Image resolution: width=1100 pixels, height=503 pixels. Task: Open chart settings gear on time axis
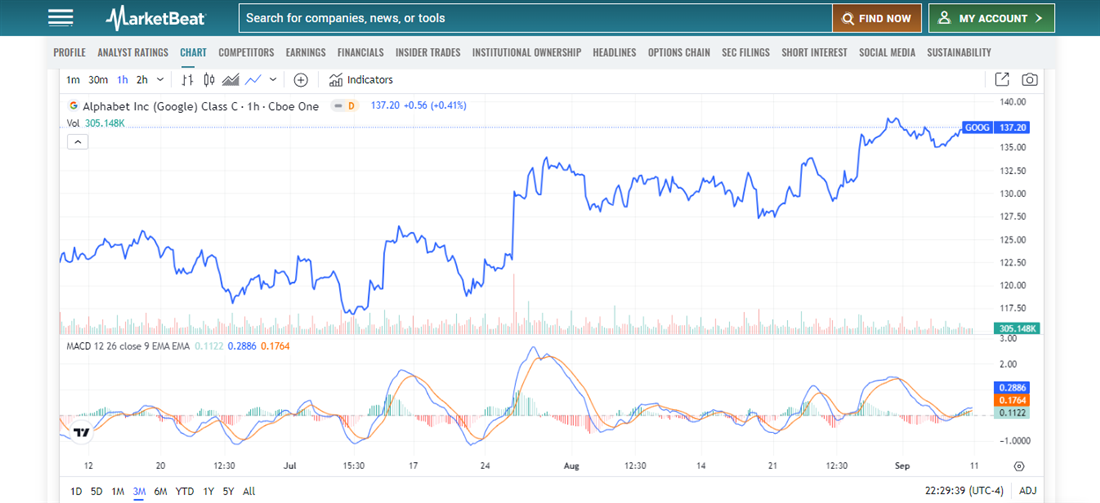tap(1019, 466)
